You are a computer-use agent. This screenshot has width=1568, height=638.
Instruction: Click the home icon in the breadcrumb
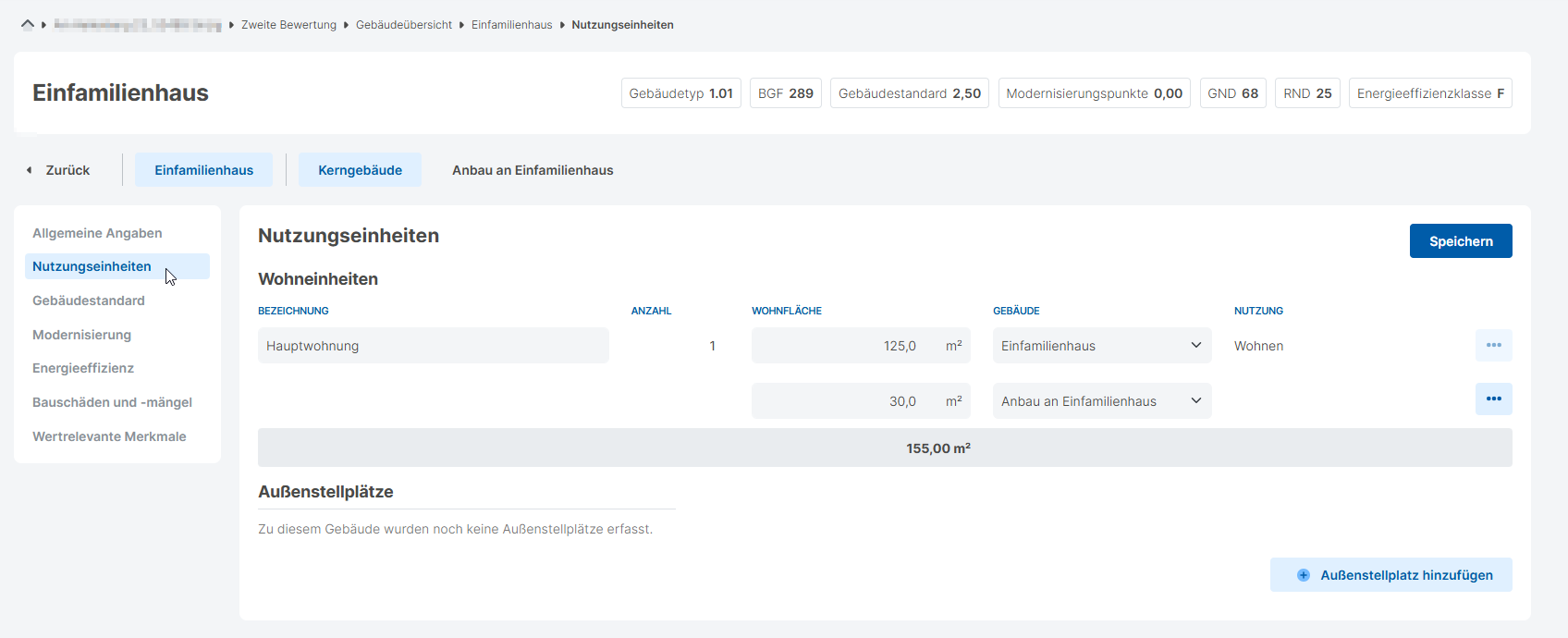[28, 25]
